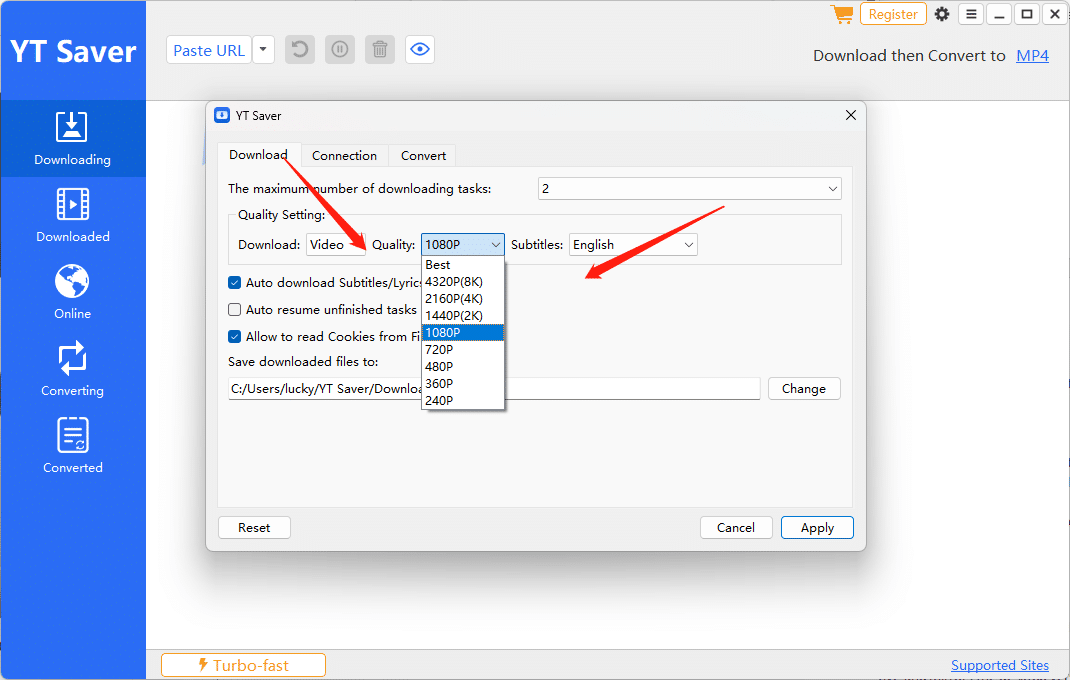Expand the Paste URL dropdown arrow
The width and height of the screenshot is (1070, 680).
click(x=263, y=50)
